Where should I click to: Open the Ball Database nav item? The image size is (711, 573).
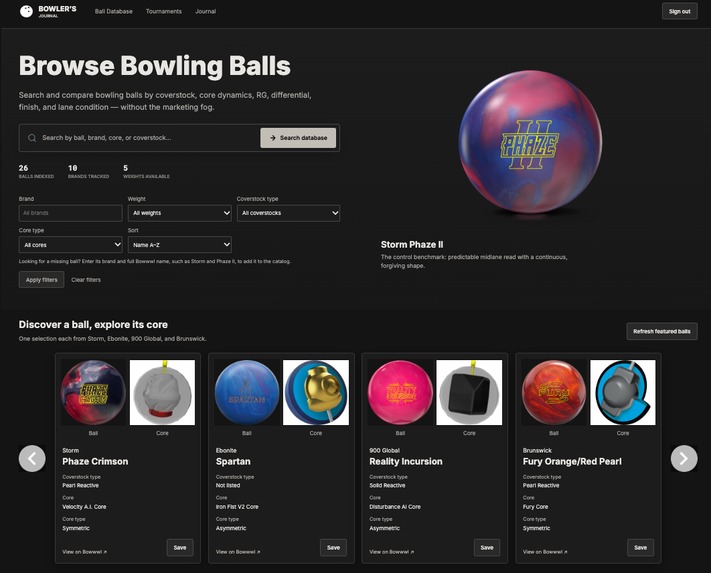[x=113, y=11]
